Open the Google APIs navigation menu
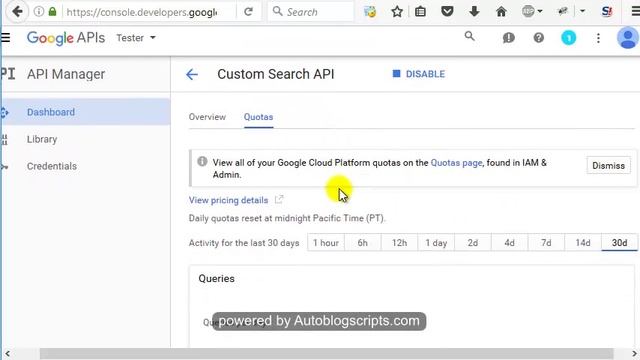The image size is (640, 360). point(5,38)
